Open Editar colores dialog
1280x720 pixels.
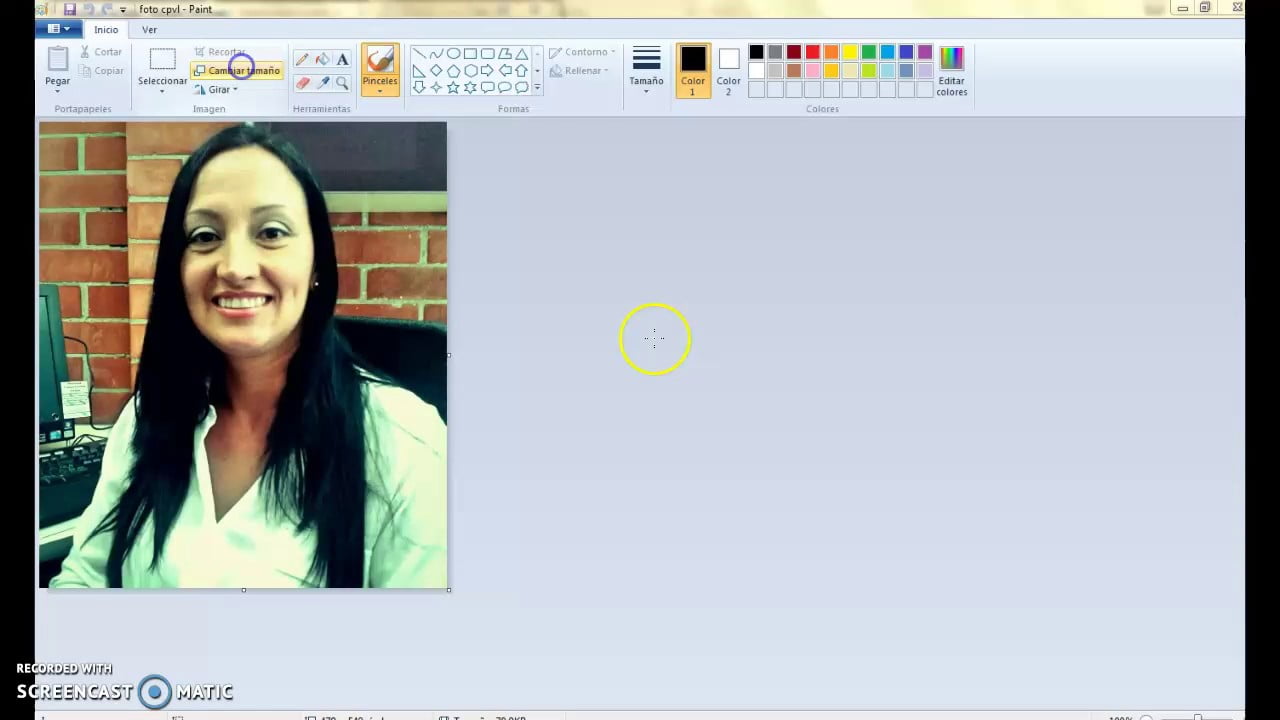[951, 70]
